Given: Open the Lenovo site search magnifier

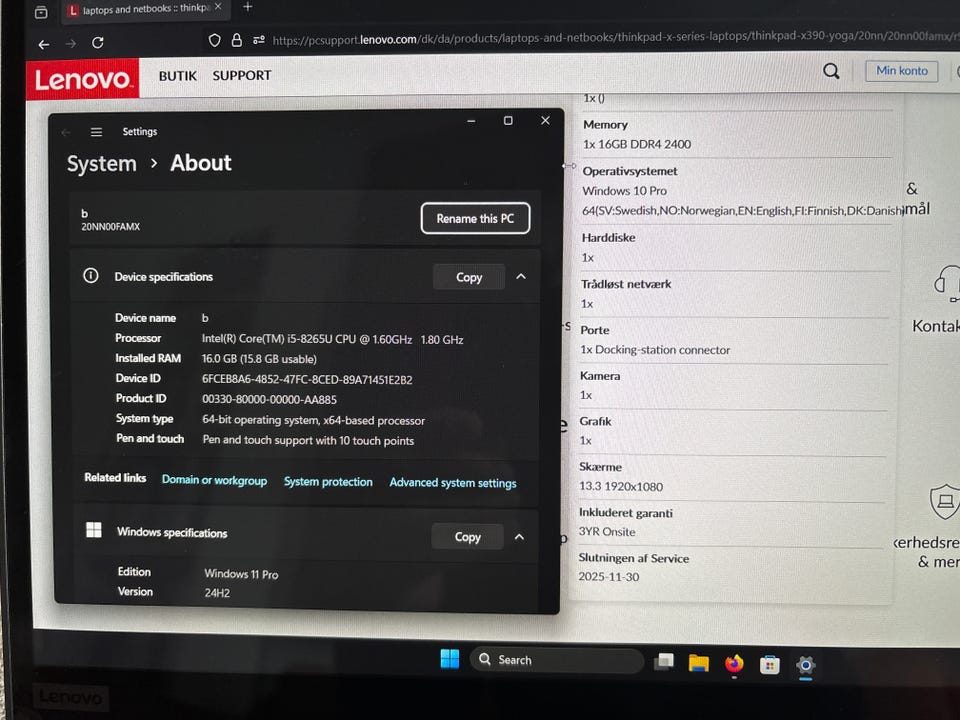Looking at the screenshot, I should point(831,71).
